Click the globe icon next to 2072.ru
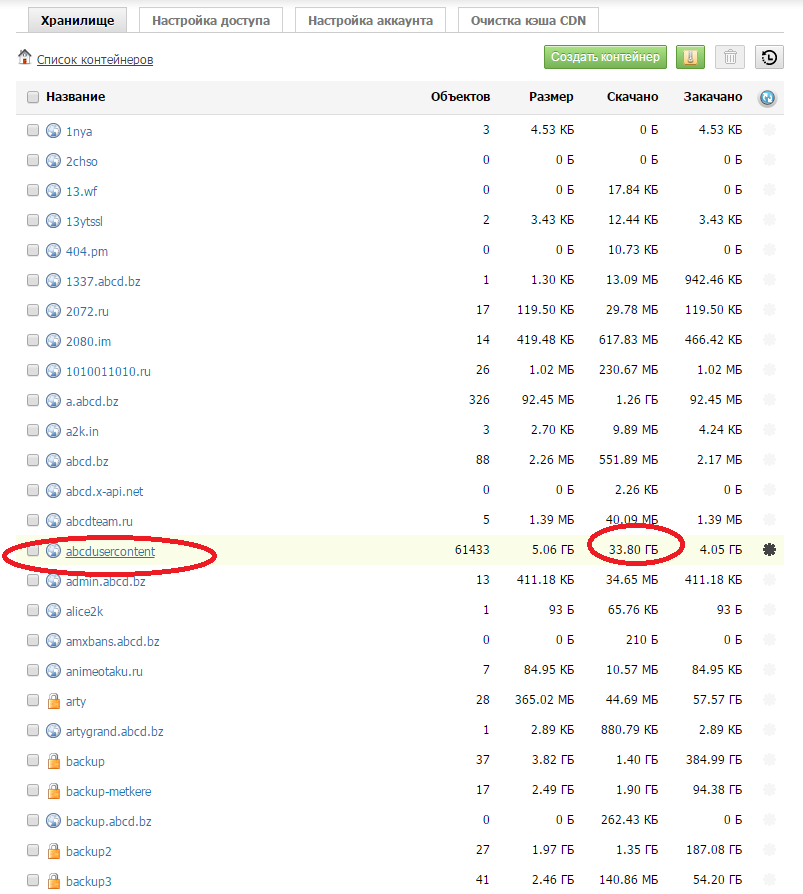Screen dimensions: 803x894 point(54,311)
